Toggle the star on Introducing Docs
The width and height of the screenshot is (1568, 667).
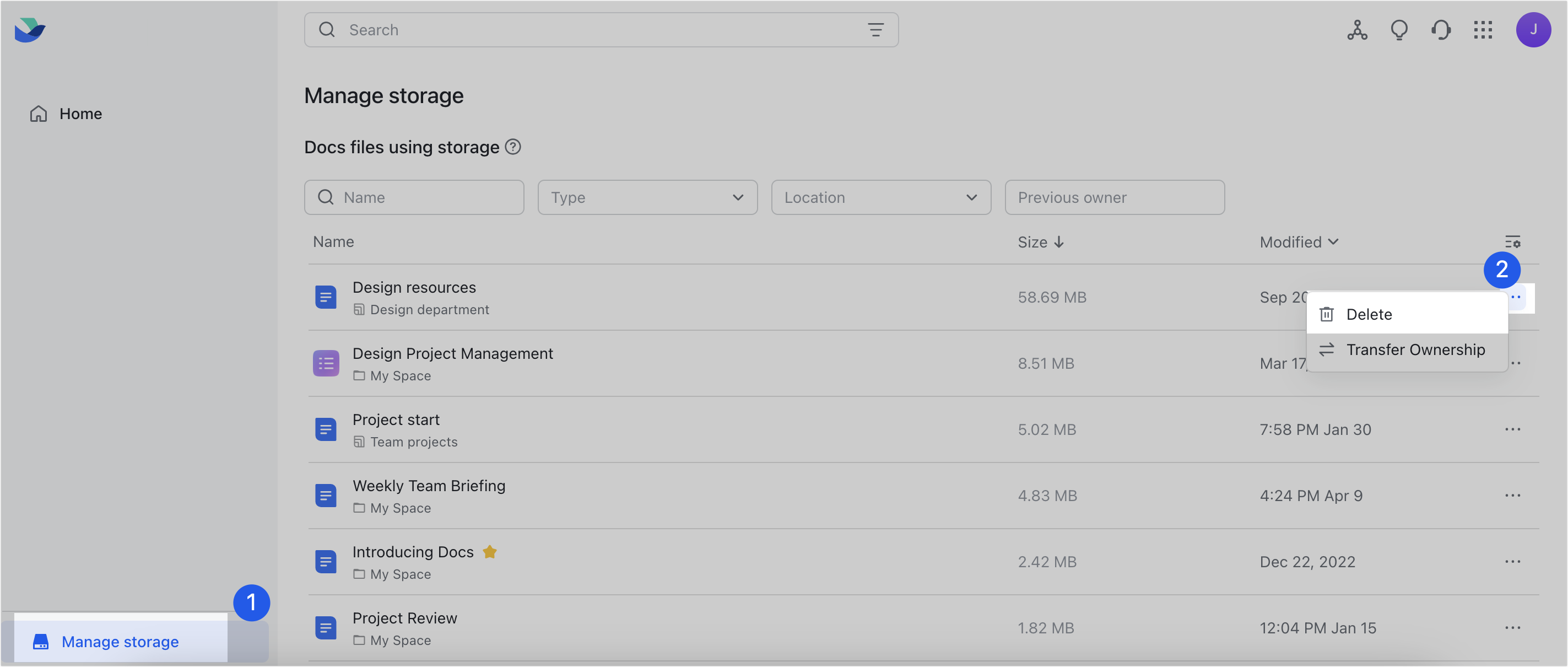tap(490, 552)
